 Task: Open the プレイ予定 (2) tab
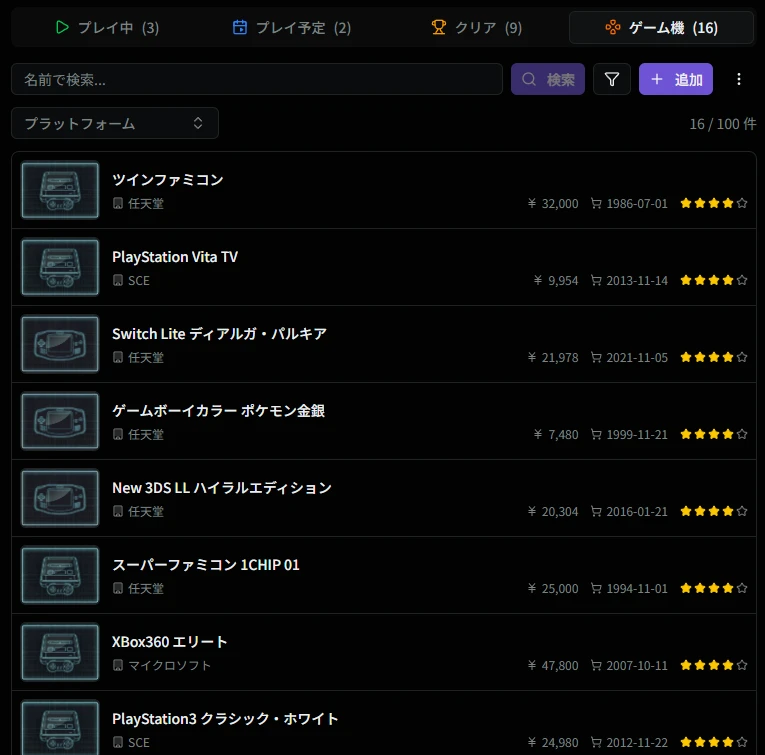292,28
